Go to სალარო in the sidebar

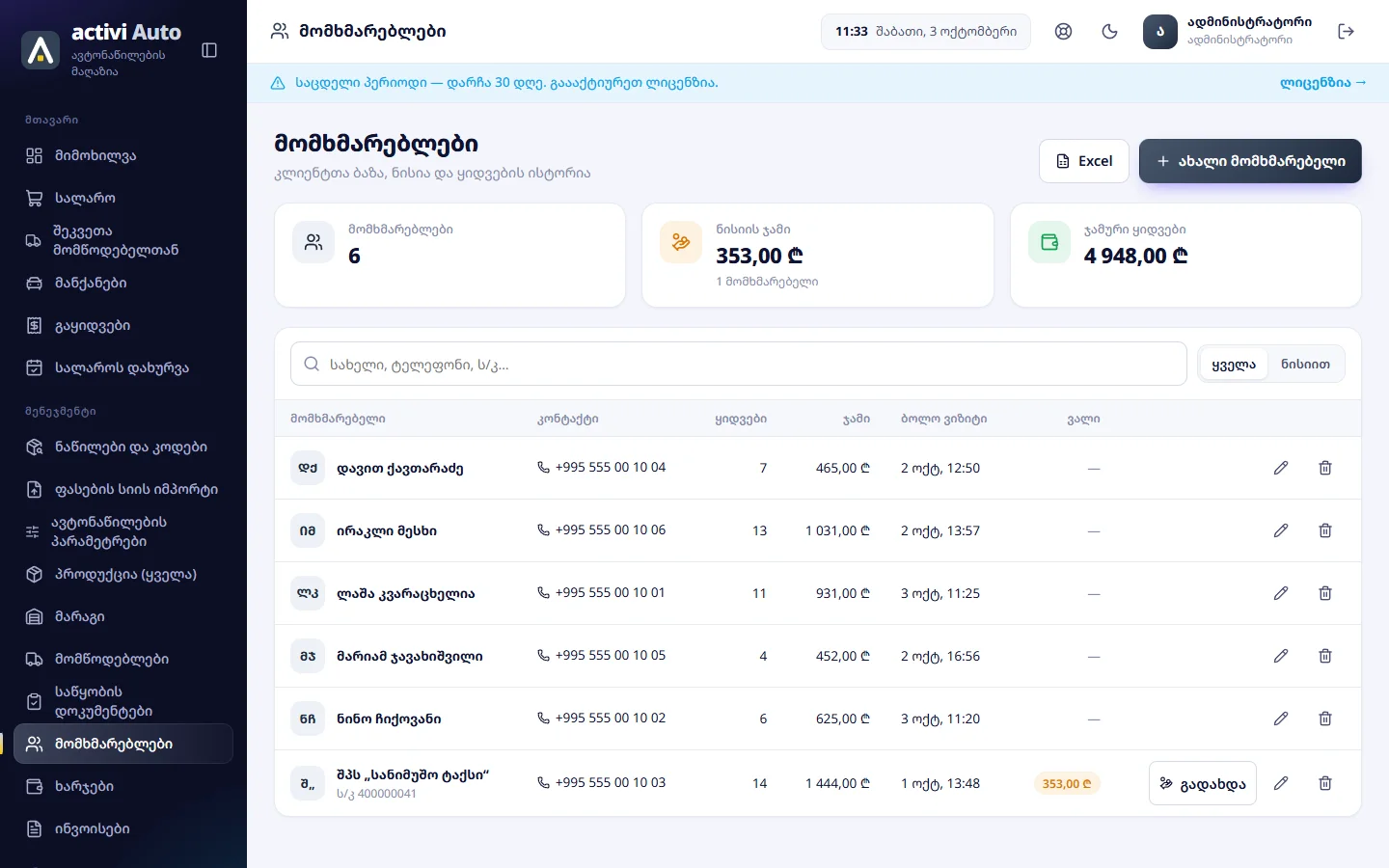[123, 199]
